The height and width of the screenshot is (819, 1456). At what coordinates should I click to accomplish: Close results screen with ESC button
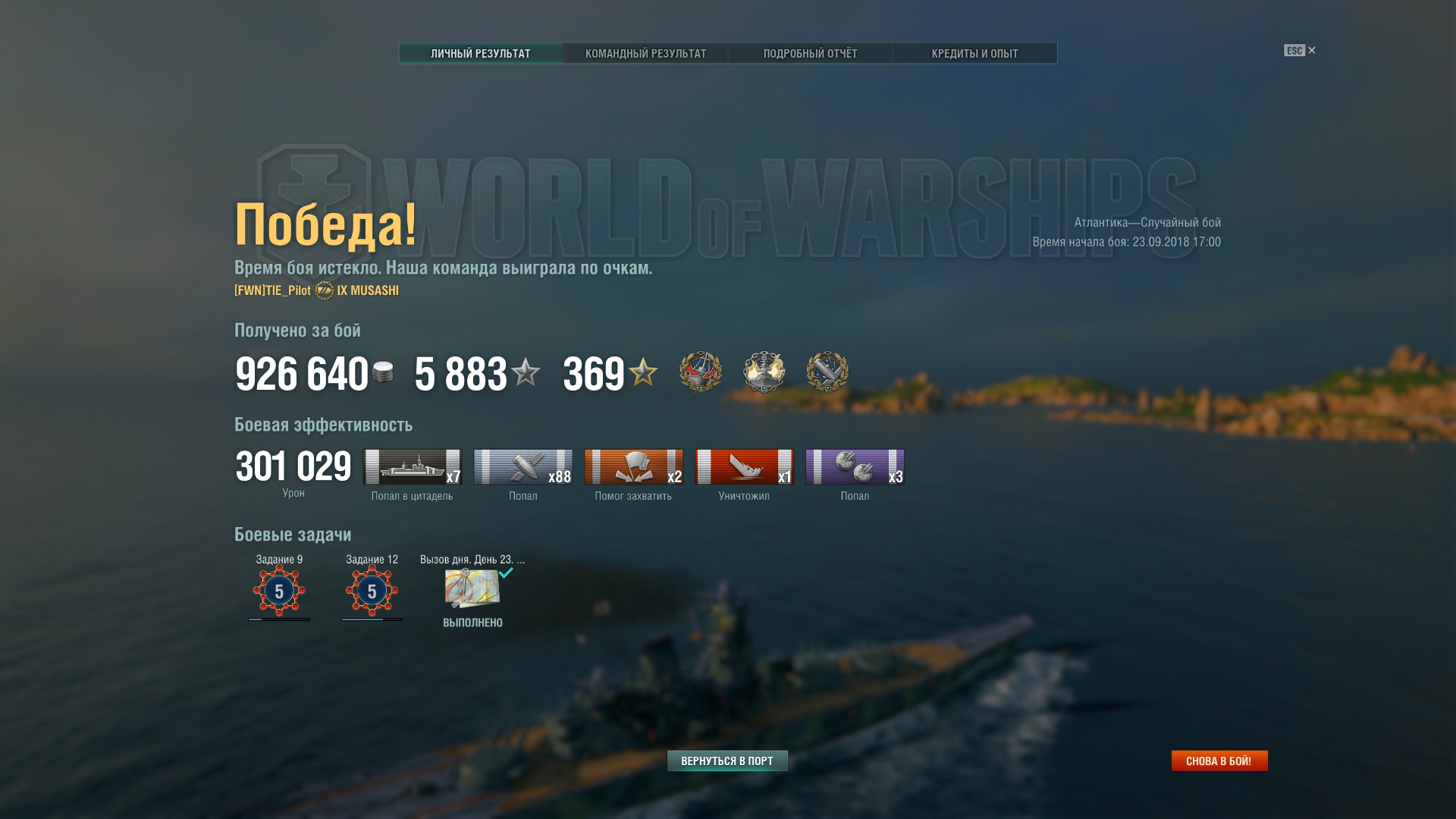point(1300,51)
